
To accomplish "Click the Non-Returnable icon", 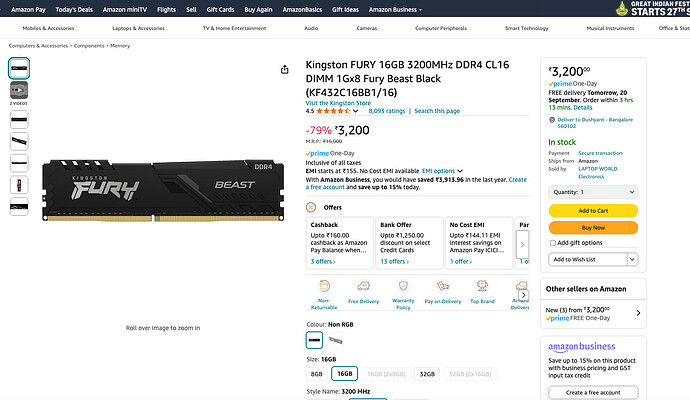I will click(324, 286).
